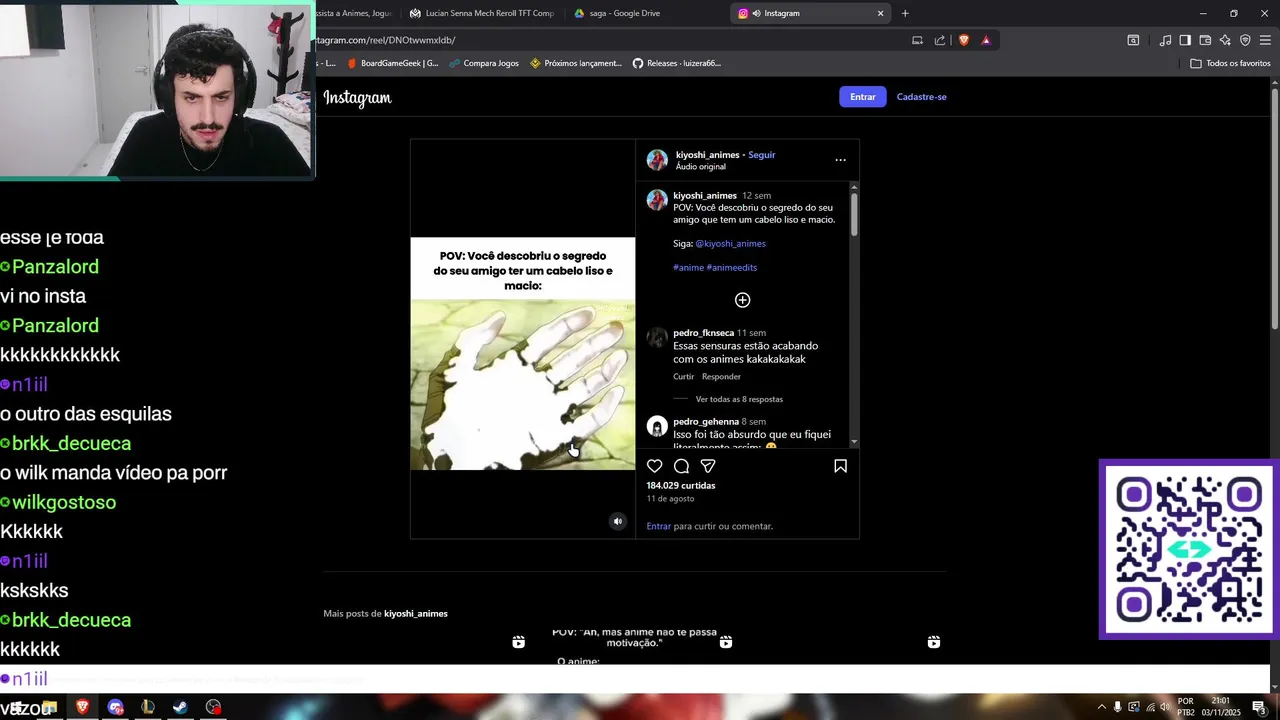Load more comments with the plus circle
Image resolution: width=1280 pixels, height=720 pixels.
pos(742,300)
